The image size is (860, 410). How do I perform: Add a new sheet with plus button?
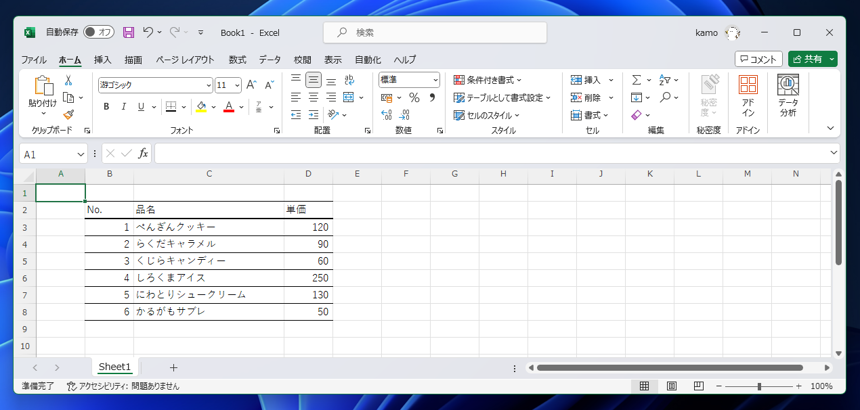[173, 367]
